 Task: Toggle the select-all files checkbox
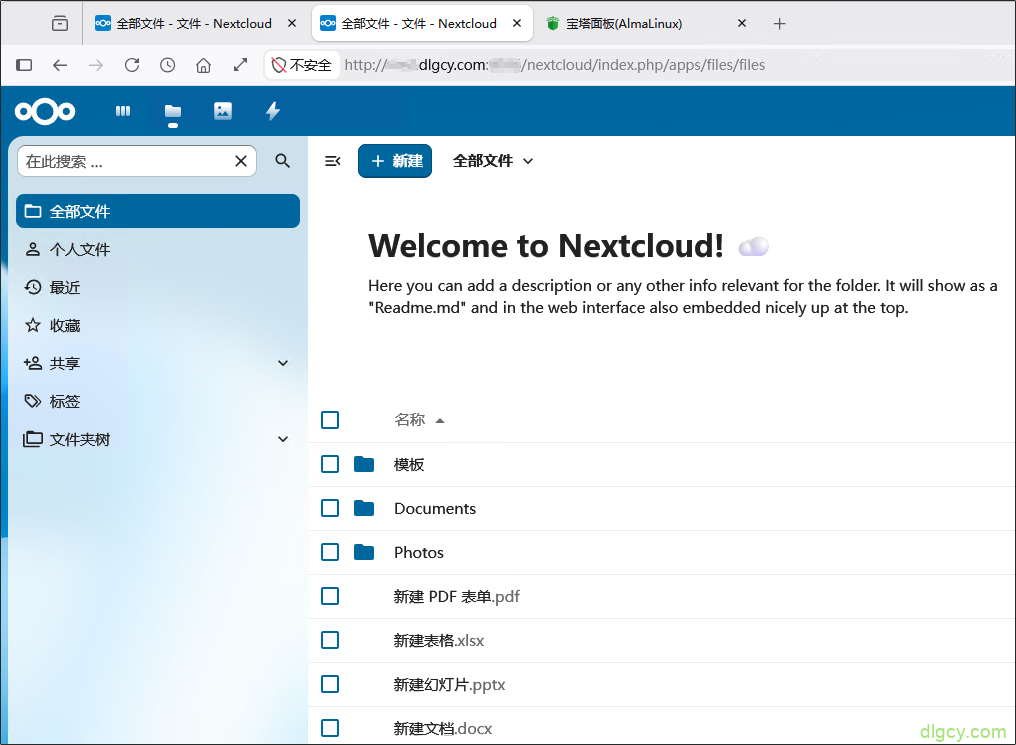click(x=330, y=420)
